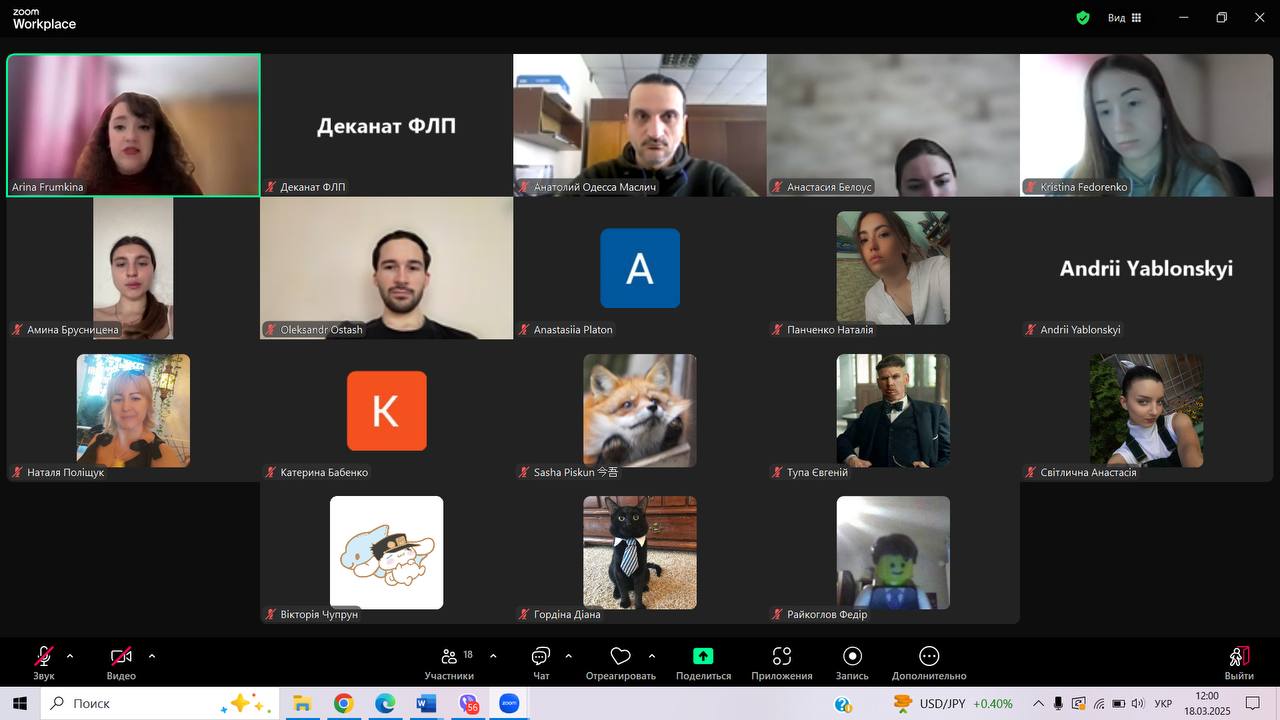Expand arrow next to Чат
This screenshot has height=720, width=1280.
568,656
